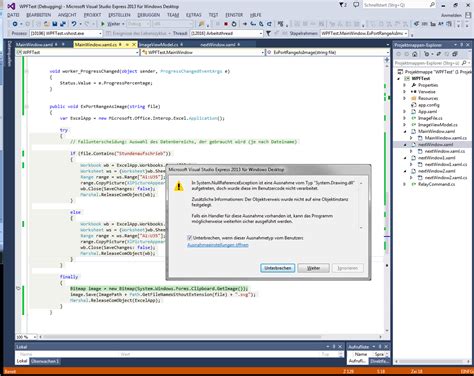Click the Restart debugging icon

coord(234,24)
